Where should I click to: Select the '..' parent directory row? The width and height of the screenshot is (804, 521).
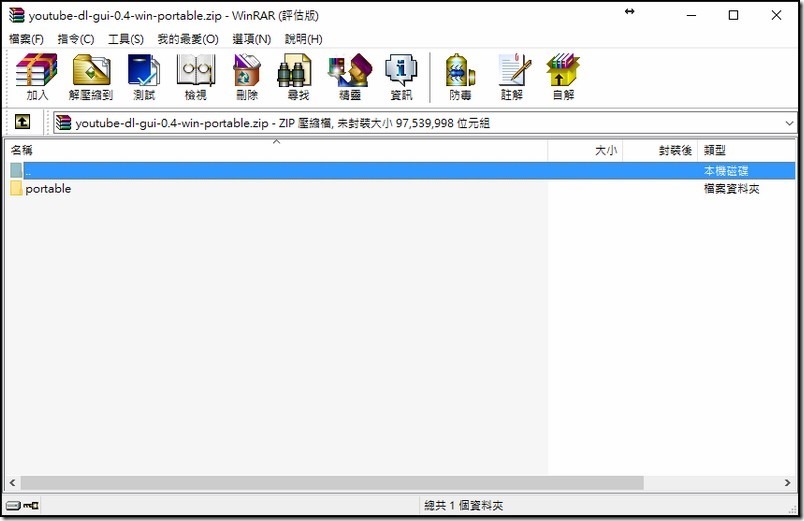click(403, 170)
